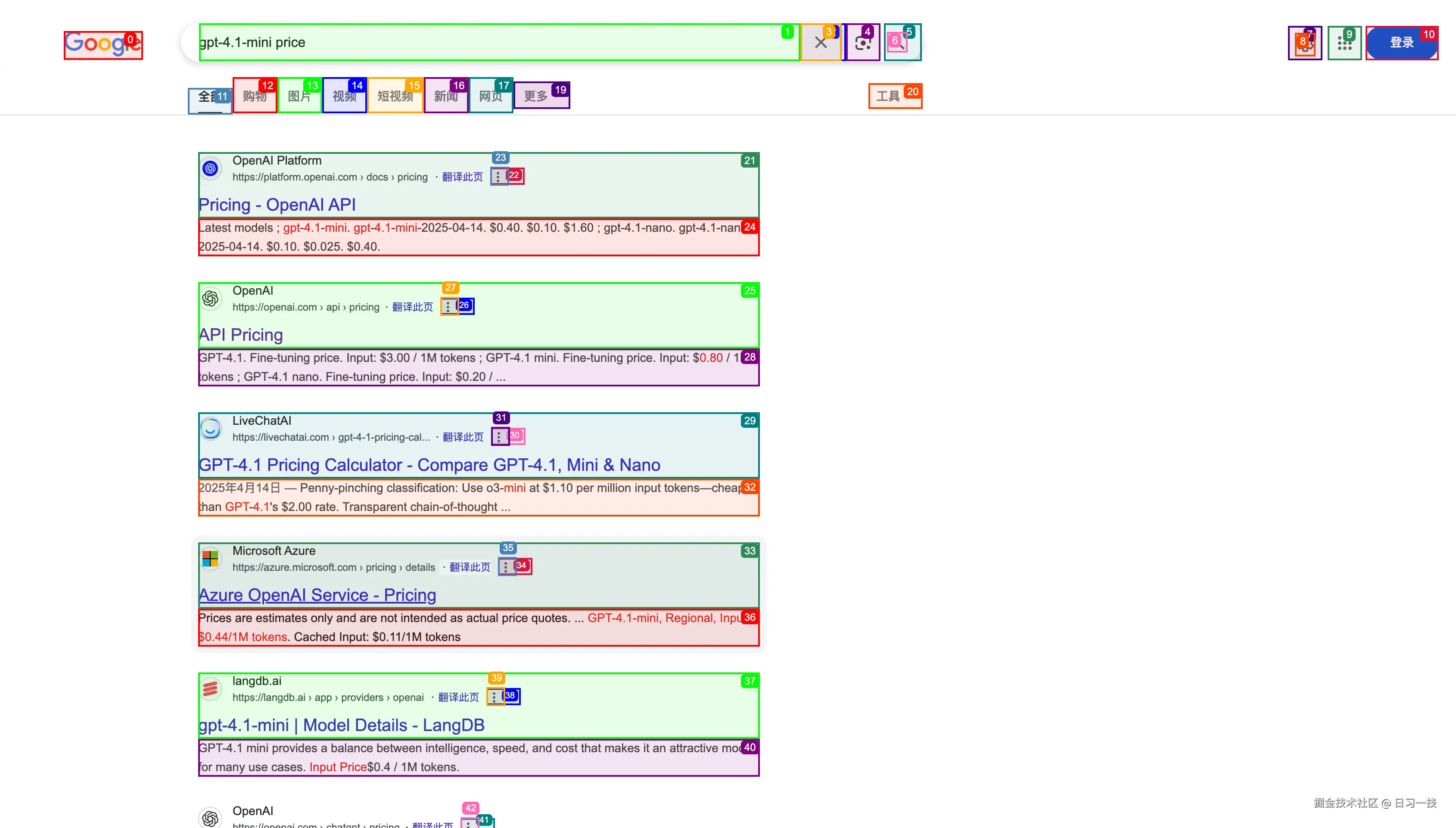Open three-dot menu for Microsoft Azure result
Screen dimensions: 1456x828
click(x=505, y=567)
